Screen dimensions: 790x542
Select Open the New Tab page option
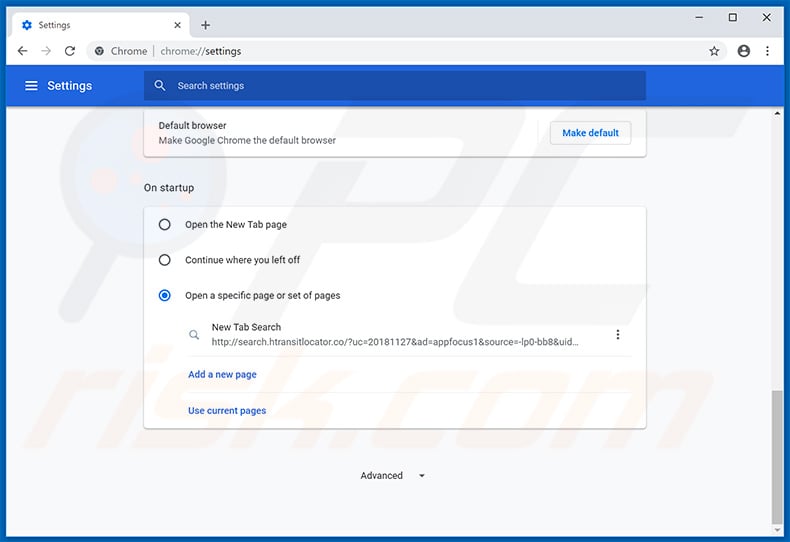pyautogui.click(x=164, y=225)
